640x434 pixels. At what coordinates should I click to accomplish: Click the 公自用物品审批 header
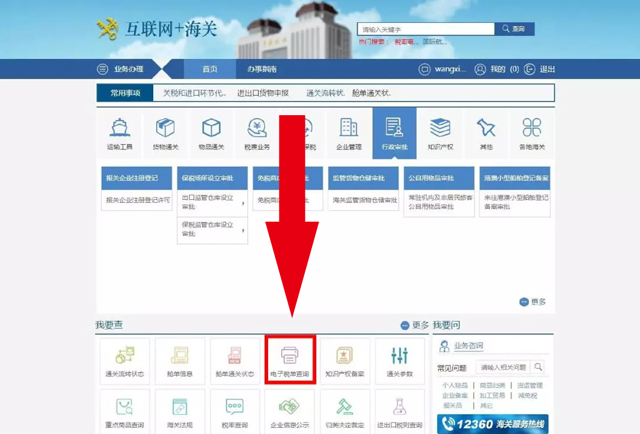(x=439, y=178)
